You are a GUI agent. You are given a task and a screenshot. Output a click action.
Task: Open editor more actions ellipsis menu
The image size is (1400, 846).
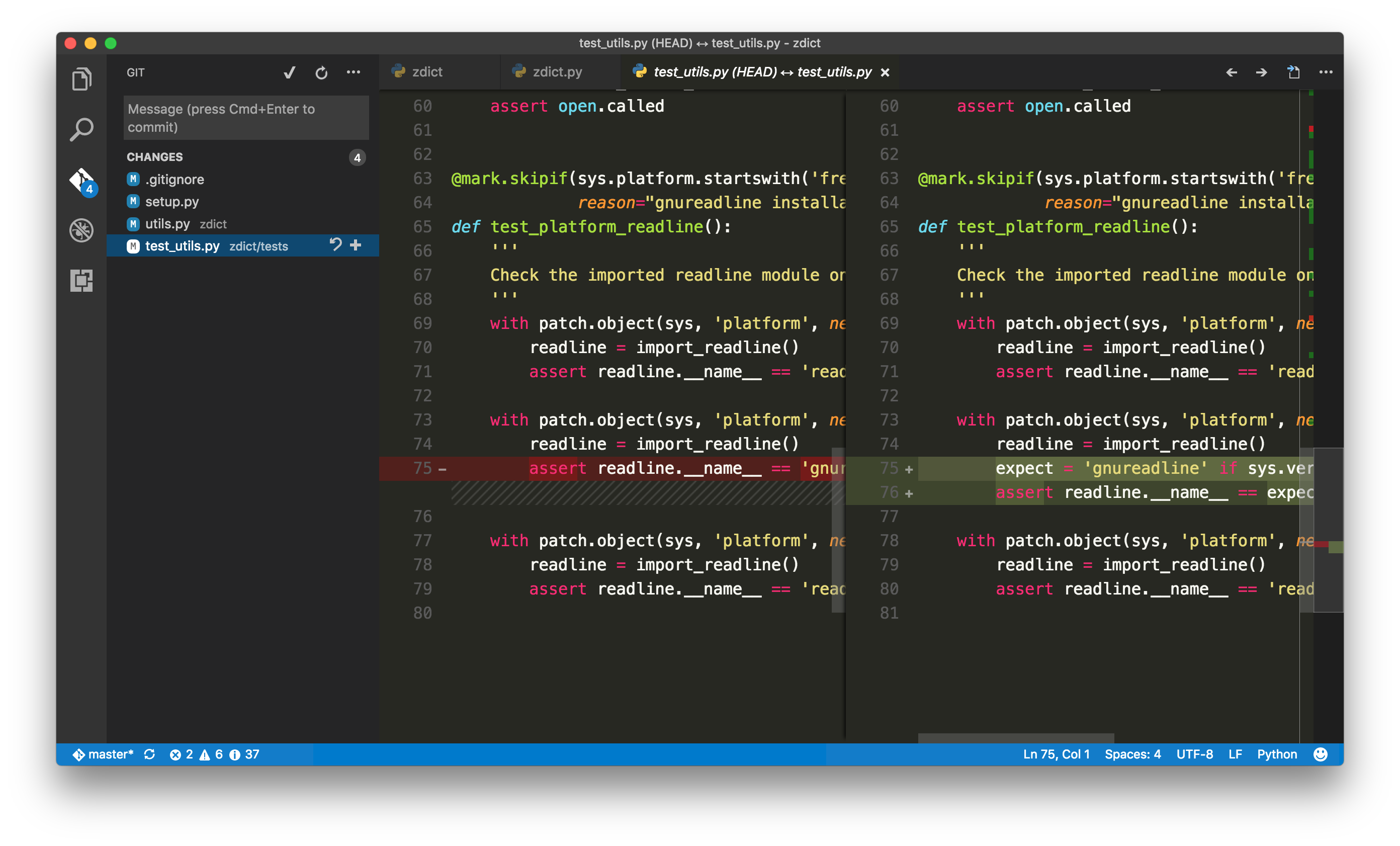point(1326,73)
